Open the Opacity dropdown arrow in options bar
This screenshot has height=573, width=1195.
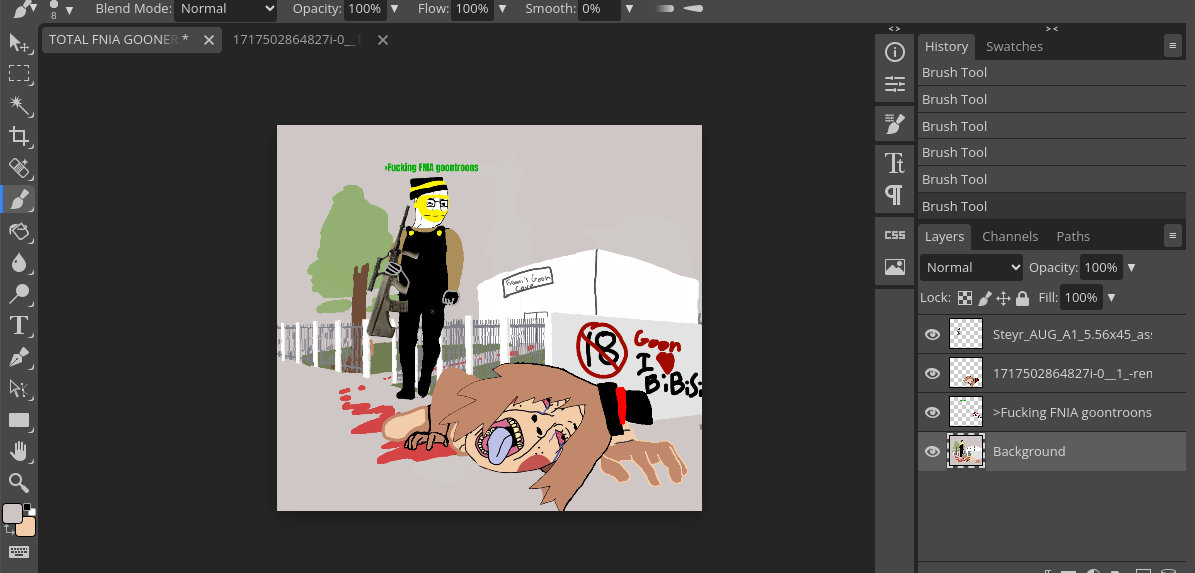(x=394, y=9)
